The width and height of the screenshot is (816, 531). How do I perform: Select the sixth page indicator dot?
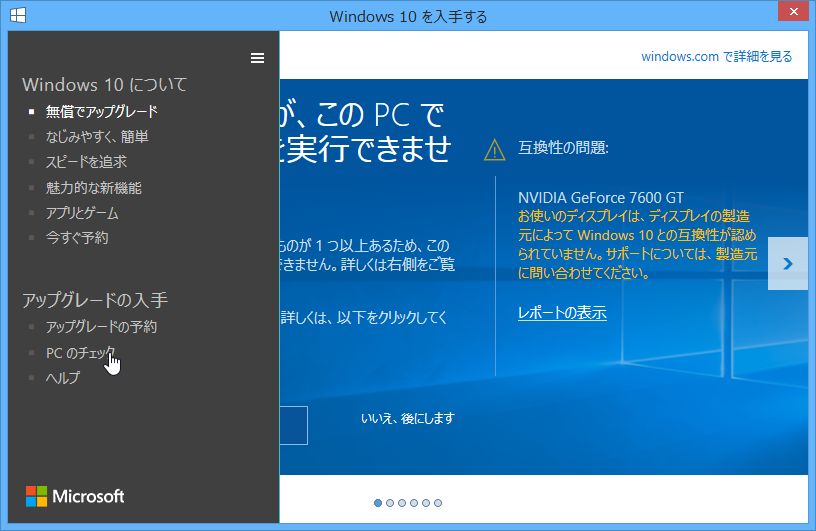tap(438, 503)
